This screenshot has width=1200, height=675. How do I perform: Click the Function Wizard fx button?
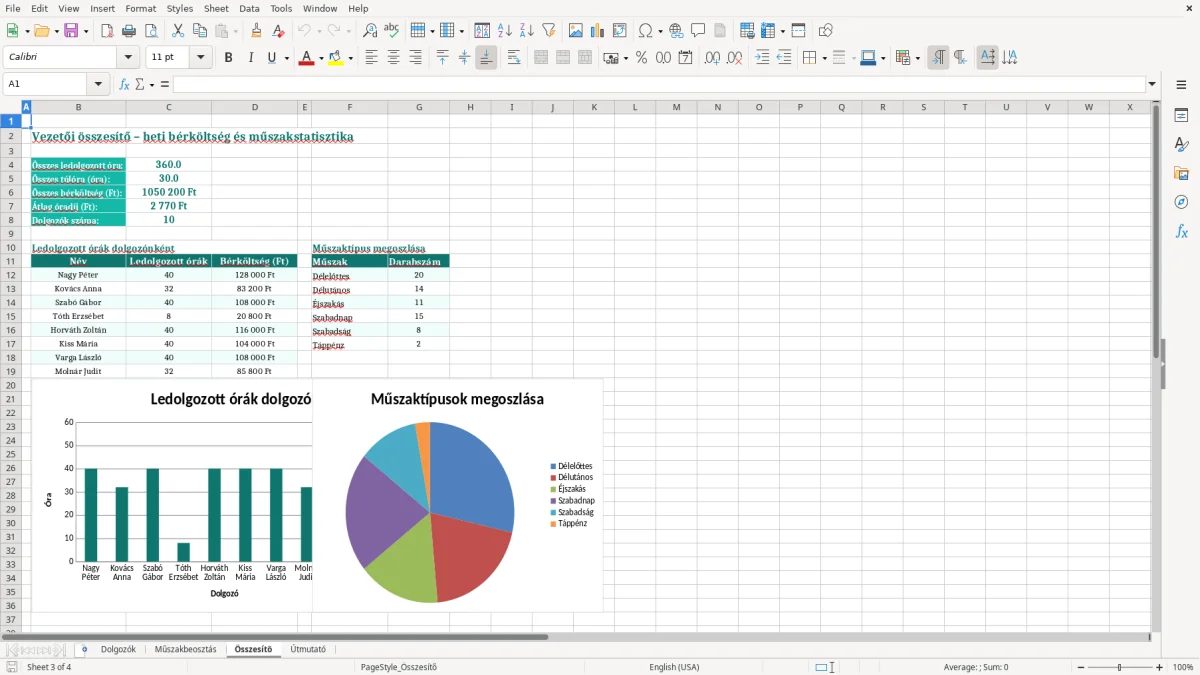(x=124, y=84)
